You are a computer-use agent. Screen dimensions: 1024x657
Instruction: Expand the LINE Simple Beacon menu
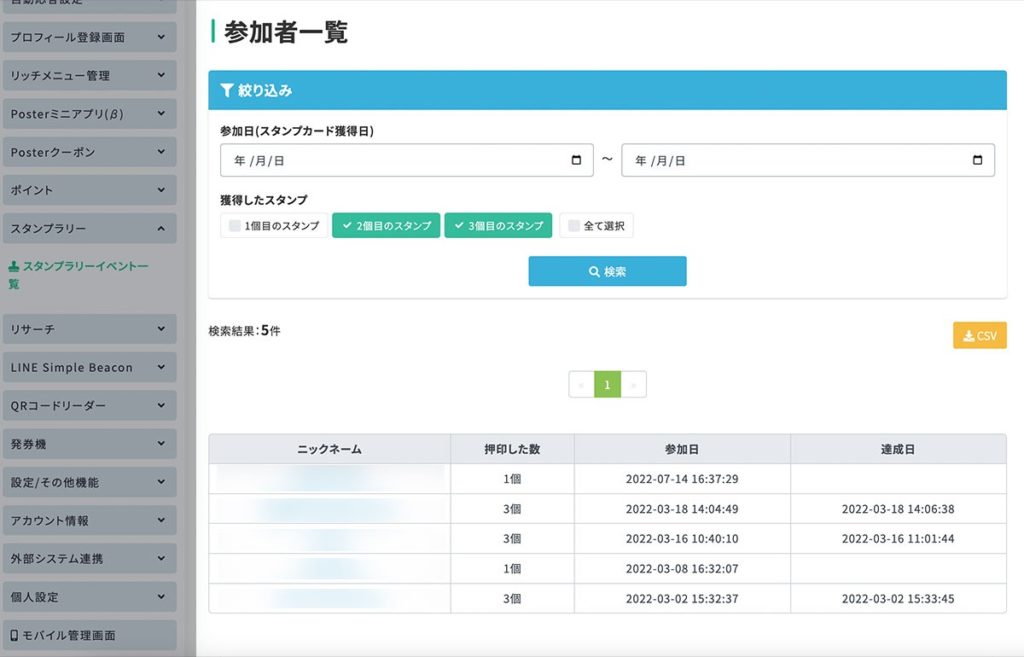click(x=89, y=368)
